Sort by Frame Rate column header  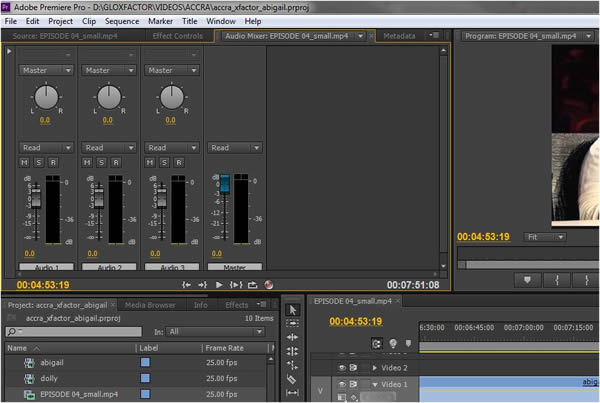point(224,348)
